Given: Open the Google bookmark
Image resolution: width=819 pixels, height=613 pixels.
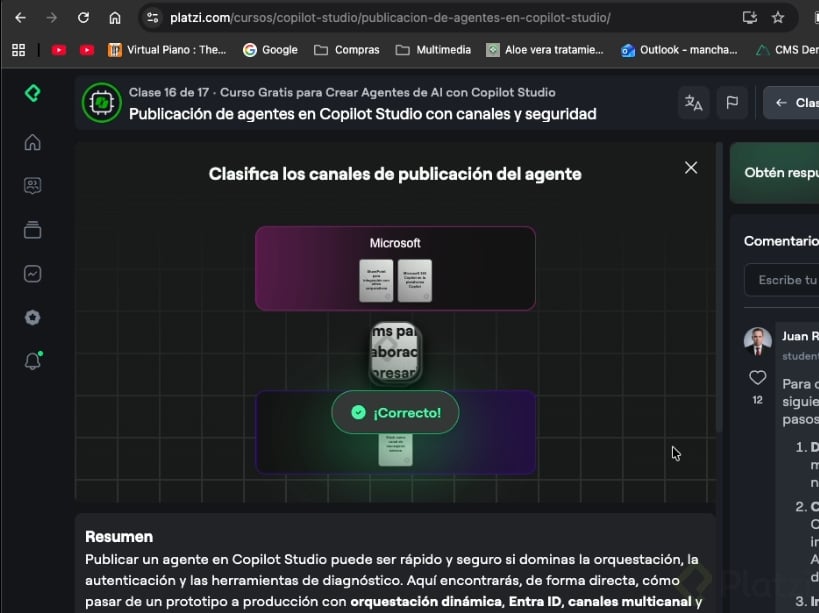Looking at the screenshot, I should point(271,50).
